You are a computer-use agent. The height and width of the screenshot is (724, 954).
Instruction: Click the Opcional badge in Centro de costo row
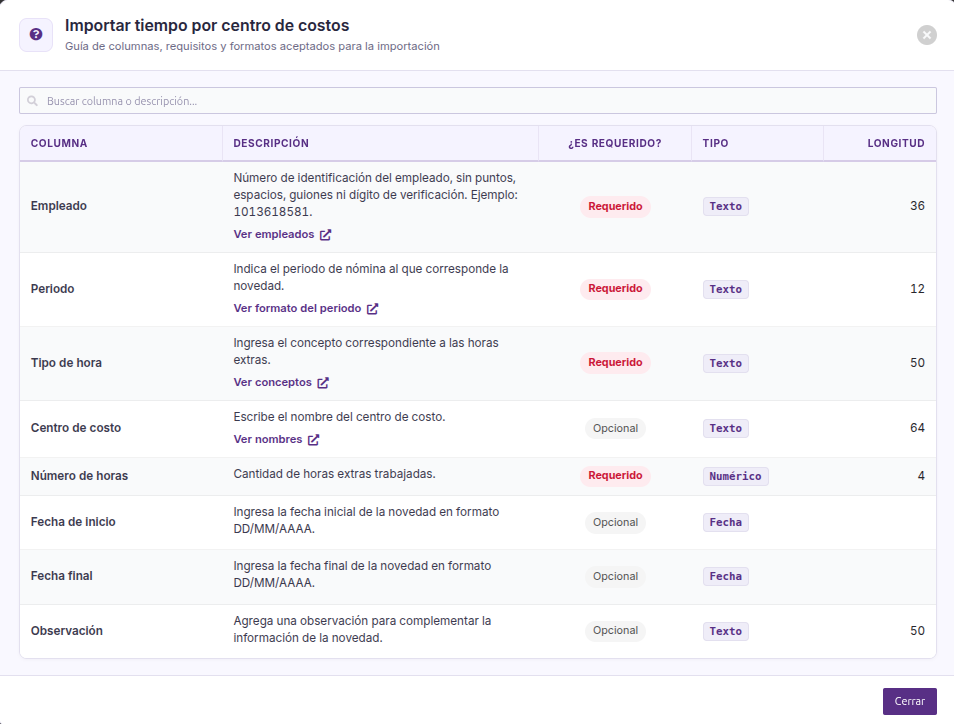[x=615, y=428]
